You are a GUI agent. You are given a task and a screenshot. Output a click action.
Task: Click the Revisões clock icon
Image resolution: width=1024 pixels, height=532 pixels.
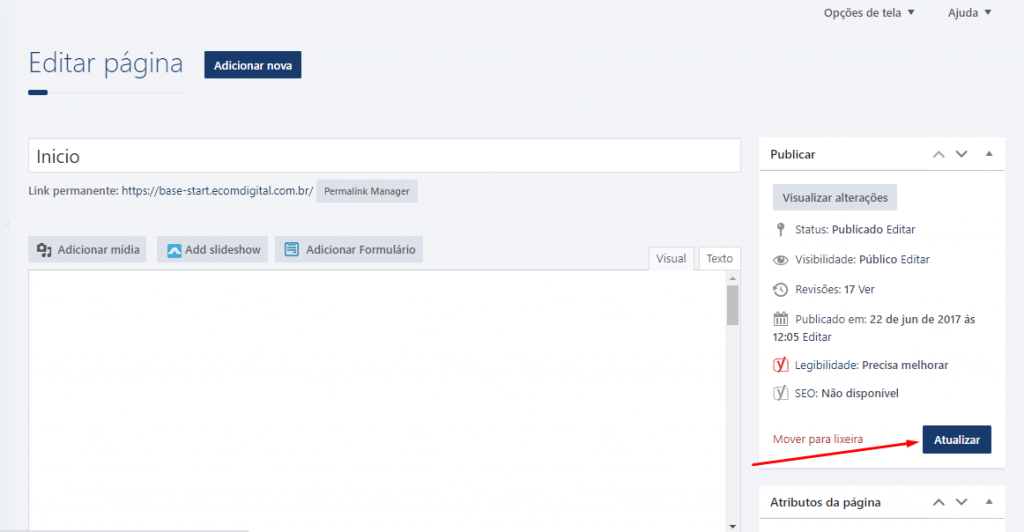[x=780, y=289]
